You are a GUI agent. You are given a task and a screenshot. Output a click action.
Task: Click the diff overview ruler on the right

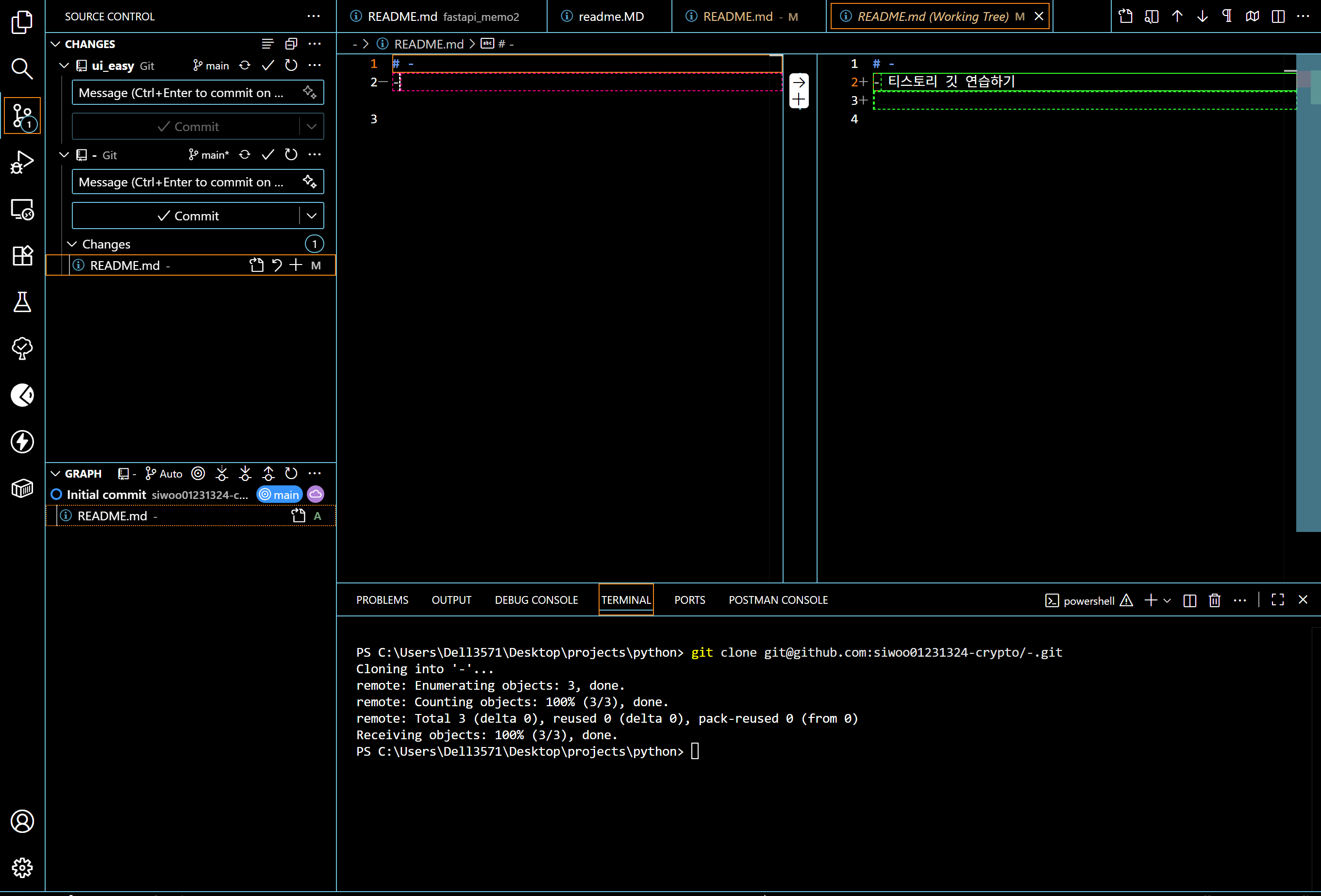(x=1308, y=284)
